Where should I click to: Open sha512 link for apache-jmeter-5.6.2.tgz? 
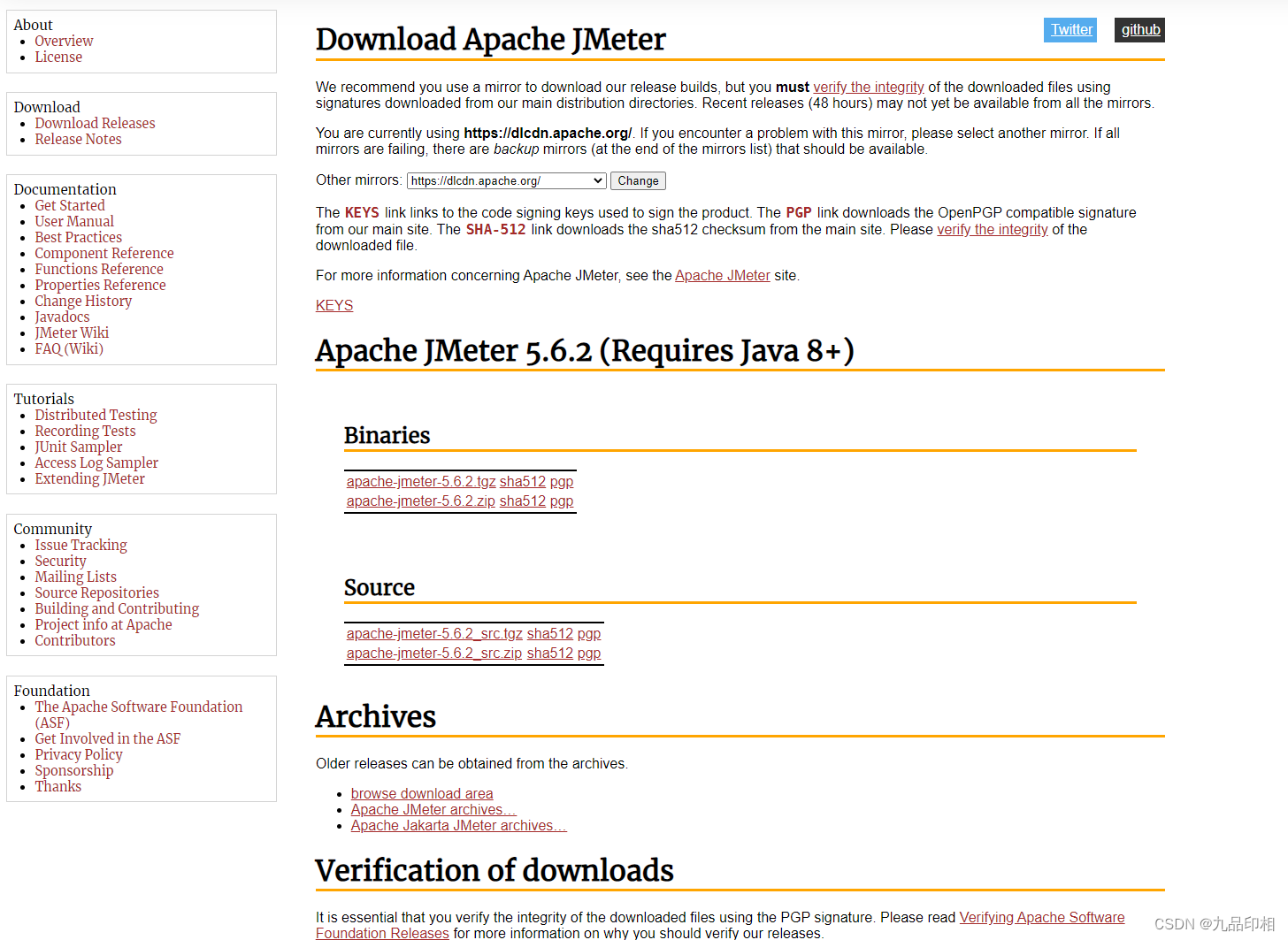pos(523,482)
